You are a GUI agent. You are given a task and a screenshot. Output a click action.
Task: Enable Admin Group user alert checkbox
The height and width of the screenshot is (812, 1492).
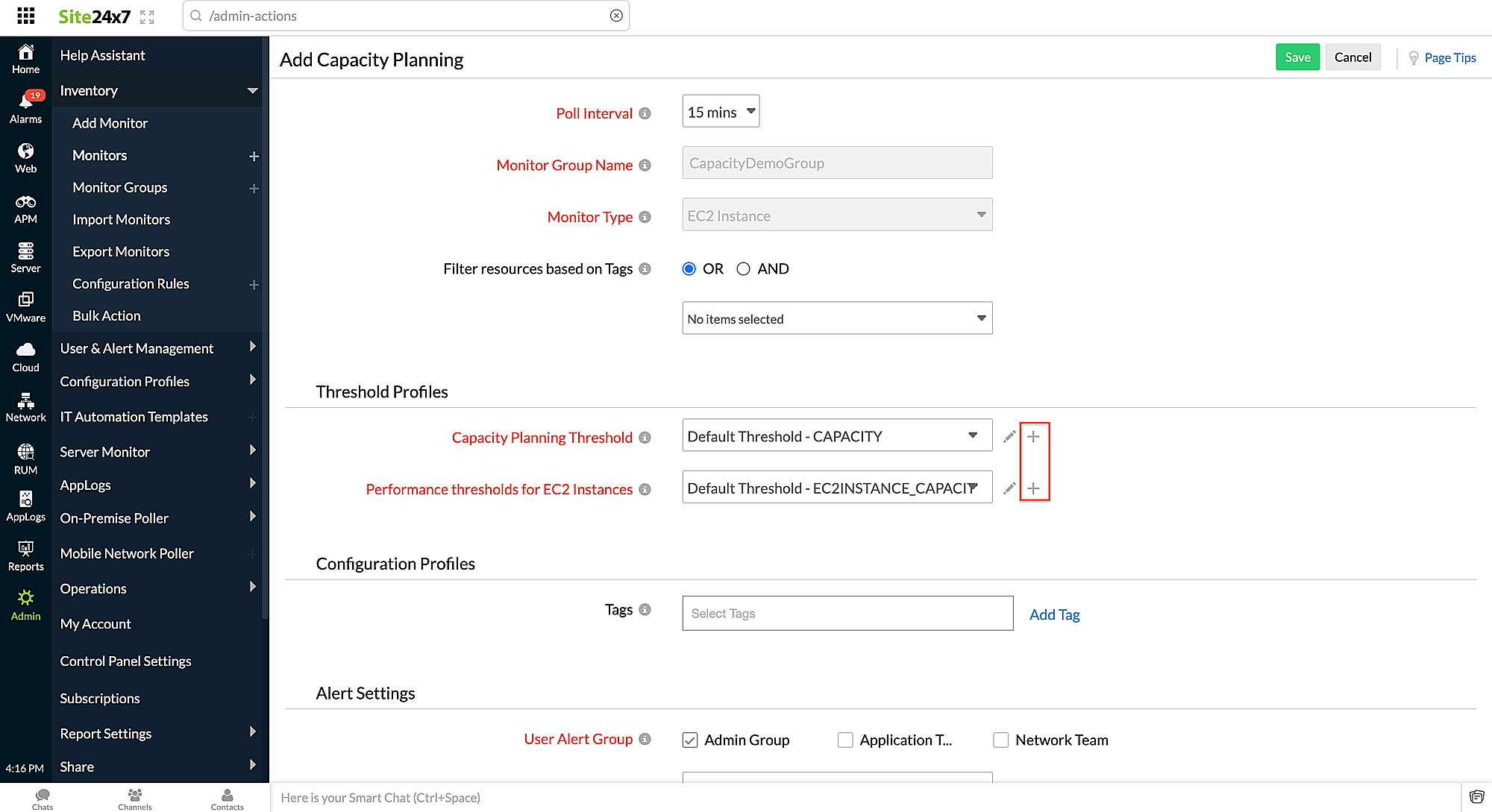coord(692,740)
